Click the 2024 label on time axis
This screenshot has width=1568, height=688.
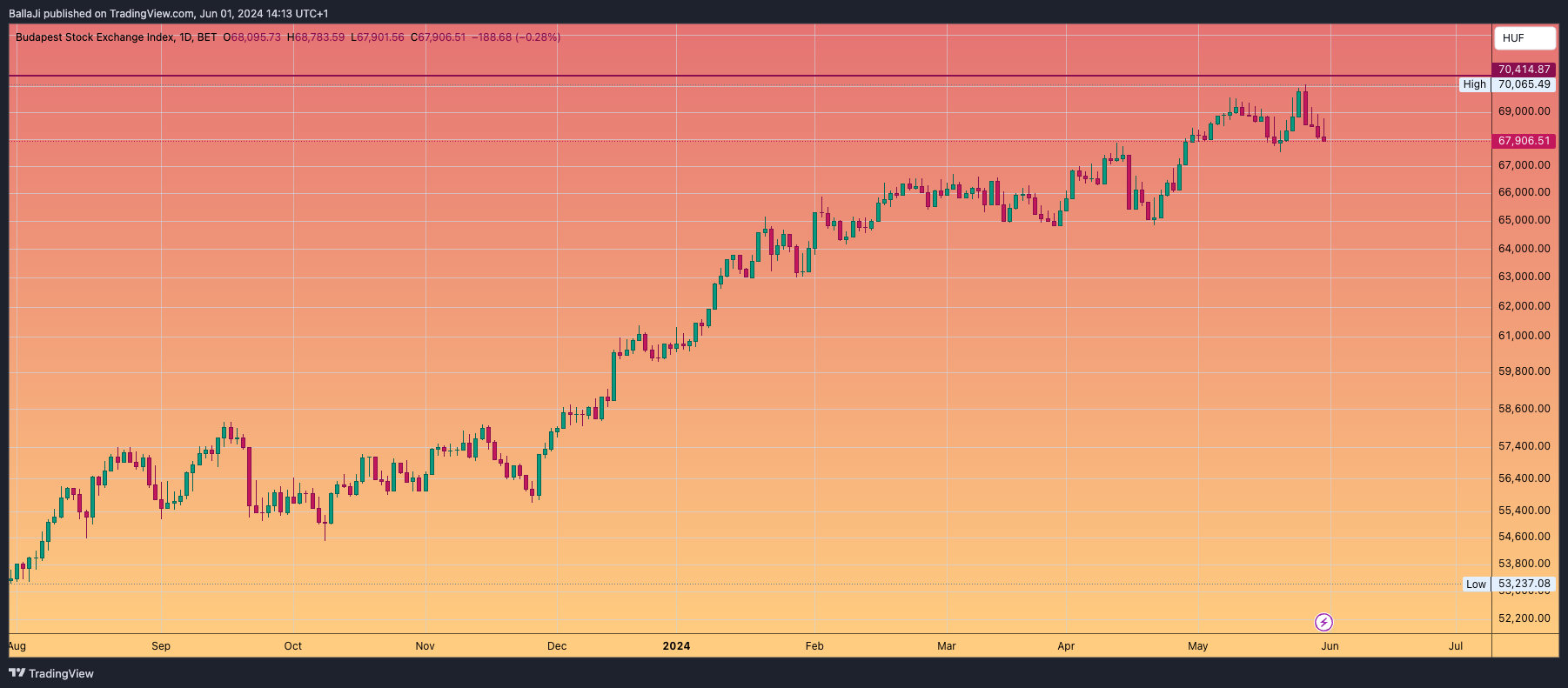coord(676,646)
